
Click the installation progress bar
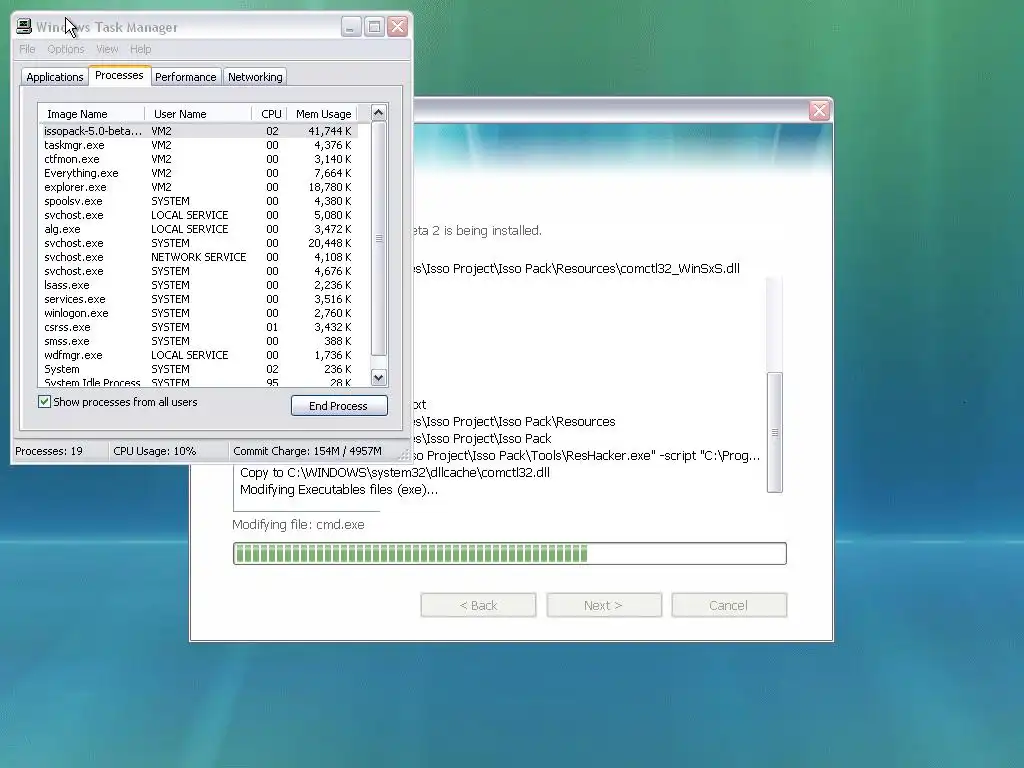coord(509,553)
